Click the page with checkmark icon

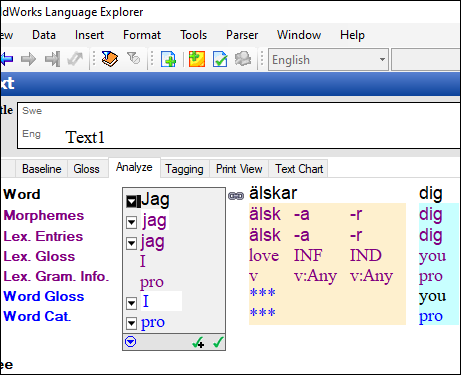pyautogui.click(x=220, y=59)
